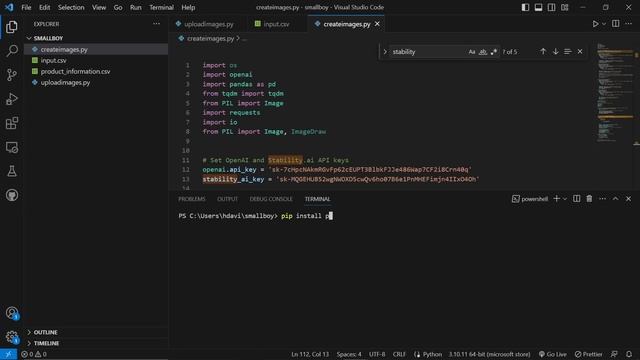Expand the replace field in find widget
This screenshot has height=360, width=640.
click(x=384, y=52)
